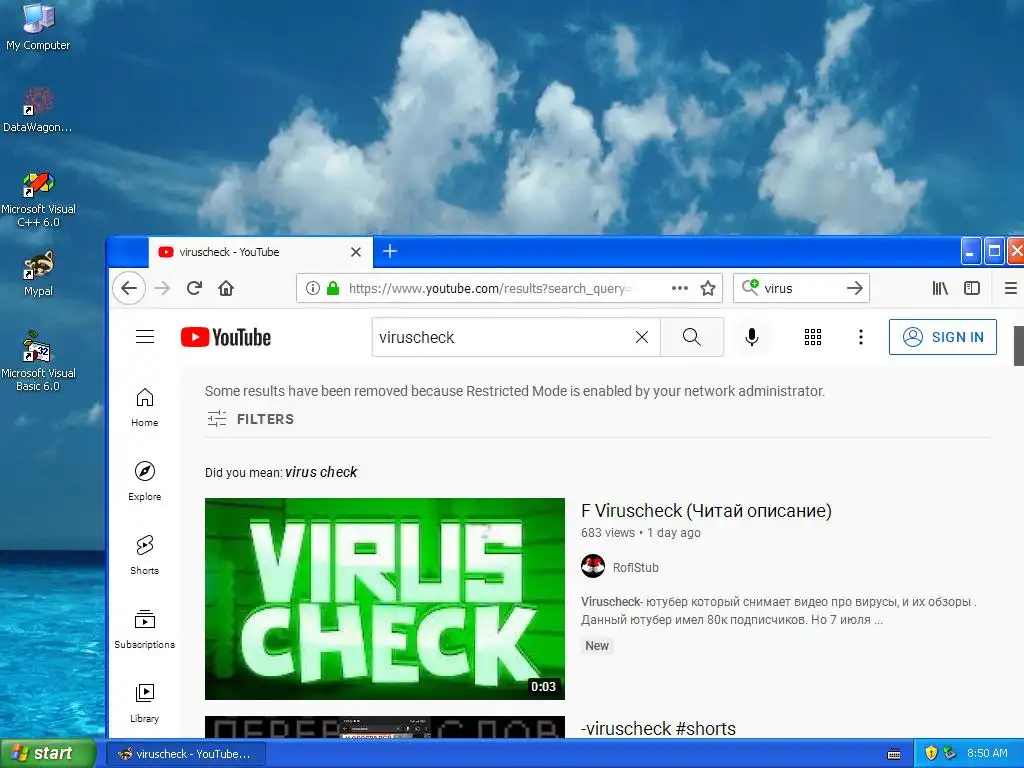Open a new tab with plus button
This screenshot has width=1024, height=768.
(390, 251)
